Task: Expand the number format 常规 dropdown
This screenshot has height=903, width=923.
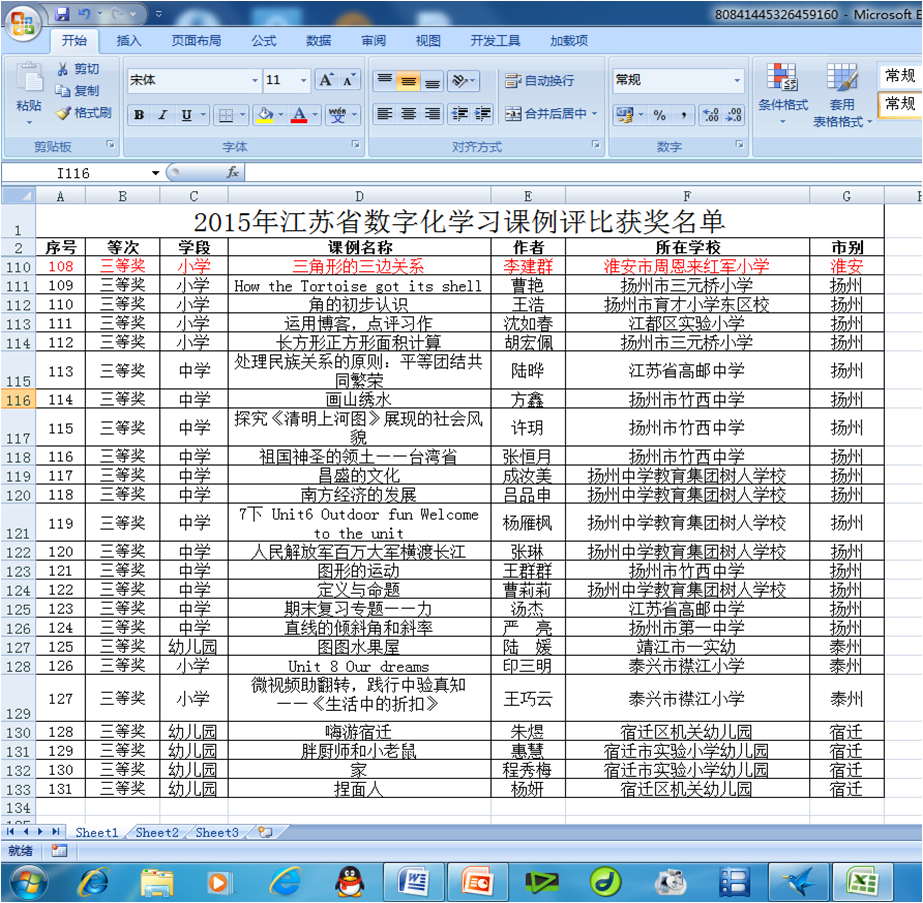Action: click(x=738, y=80)
